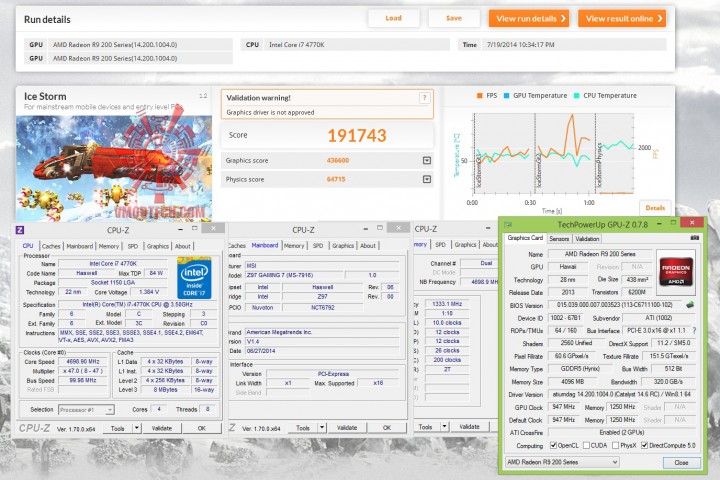Click View run details button
The width and height of the screenshot is (720, 480).
(529, 19)
